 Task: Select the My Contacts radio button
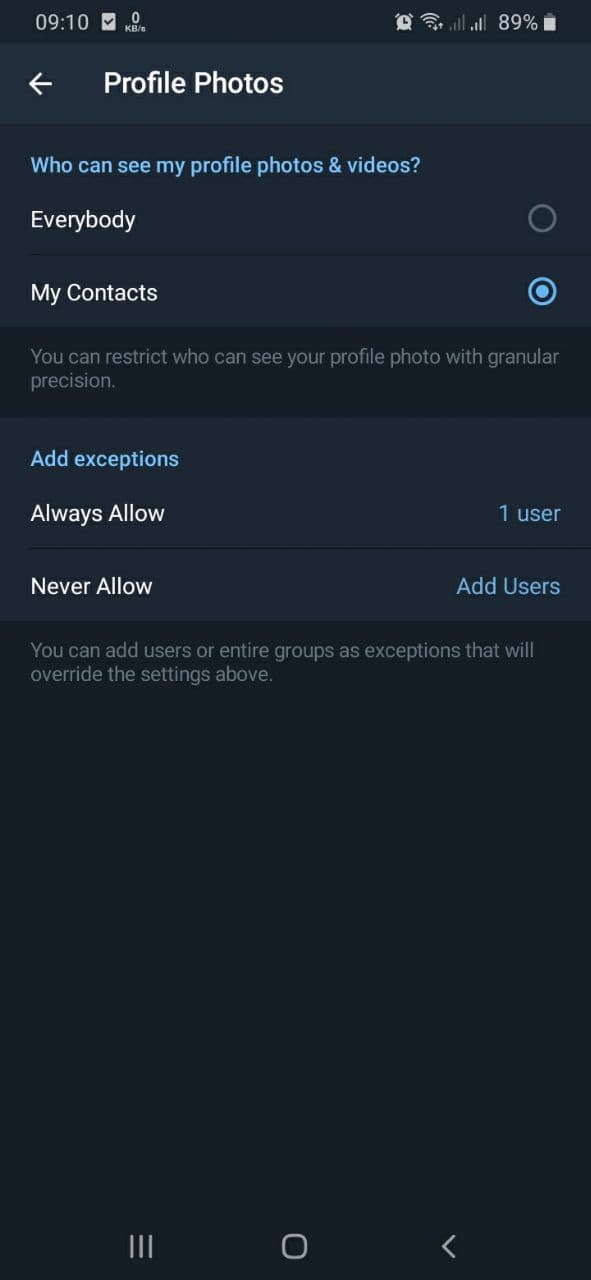(542, 292)
